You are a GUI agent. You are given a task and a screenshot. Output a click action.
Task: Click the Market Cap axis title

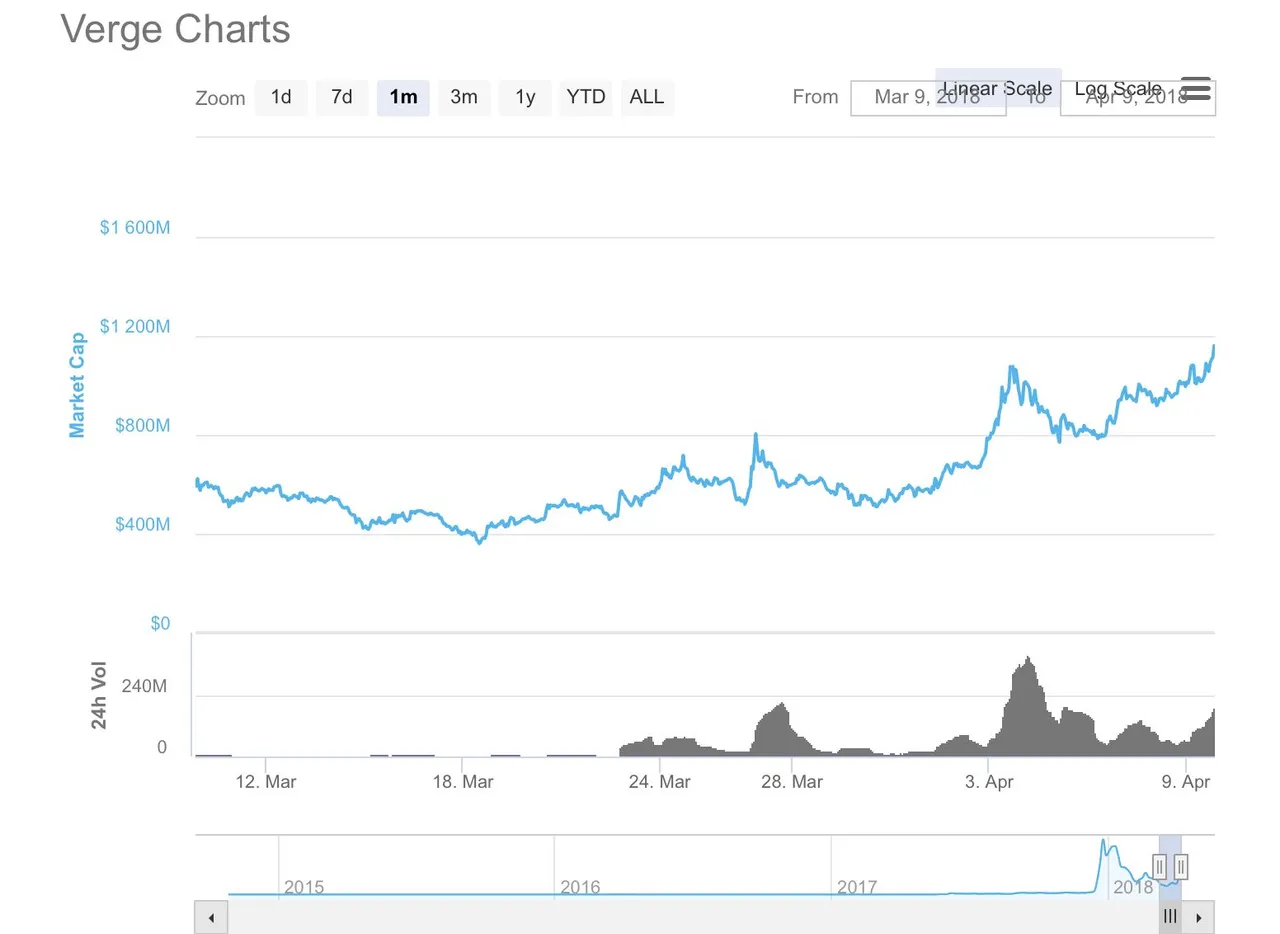pos(77,386)
